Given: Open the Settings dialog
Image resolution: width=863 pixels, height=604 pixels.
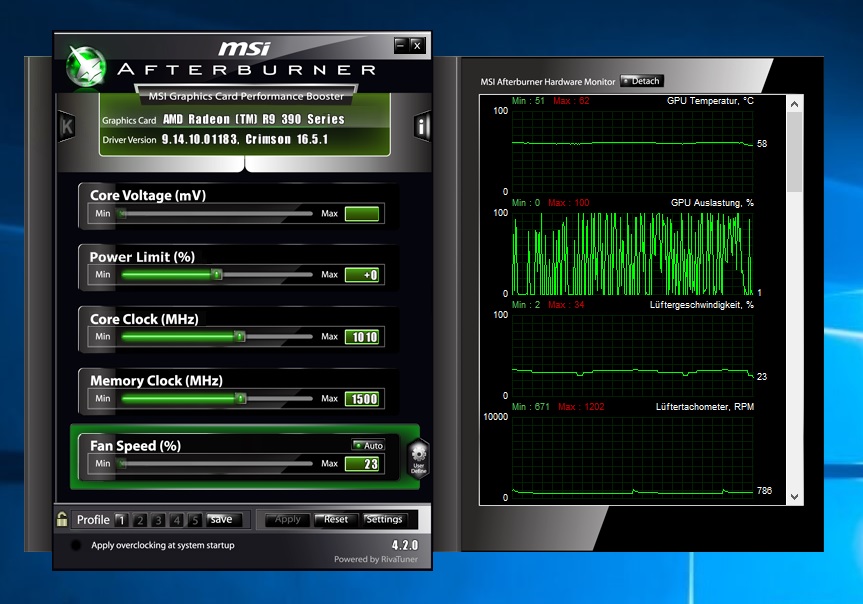Looking at the screenshot, I should pos(384,519).
